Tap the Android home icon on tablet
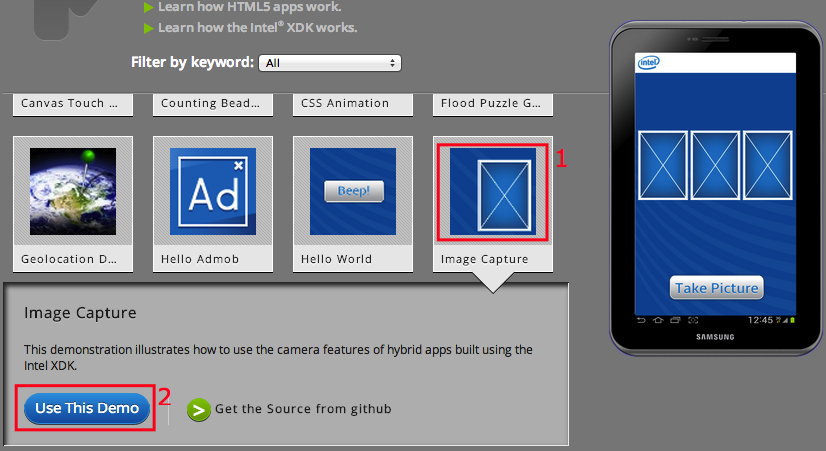826x451 pixels. pos(658,320)
